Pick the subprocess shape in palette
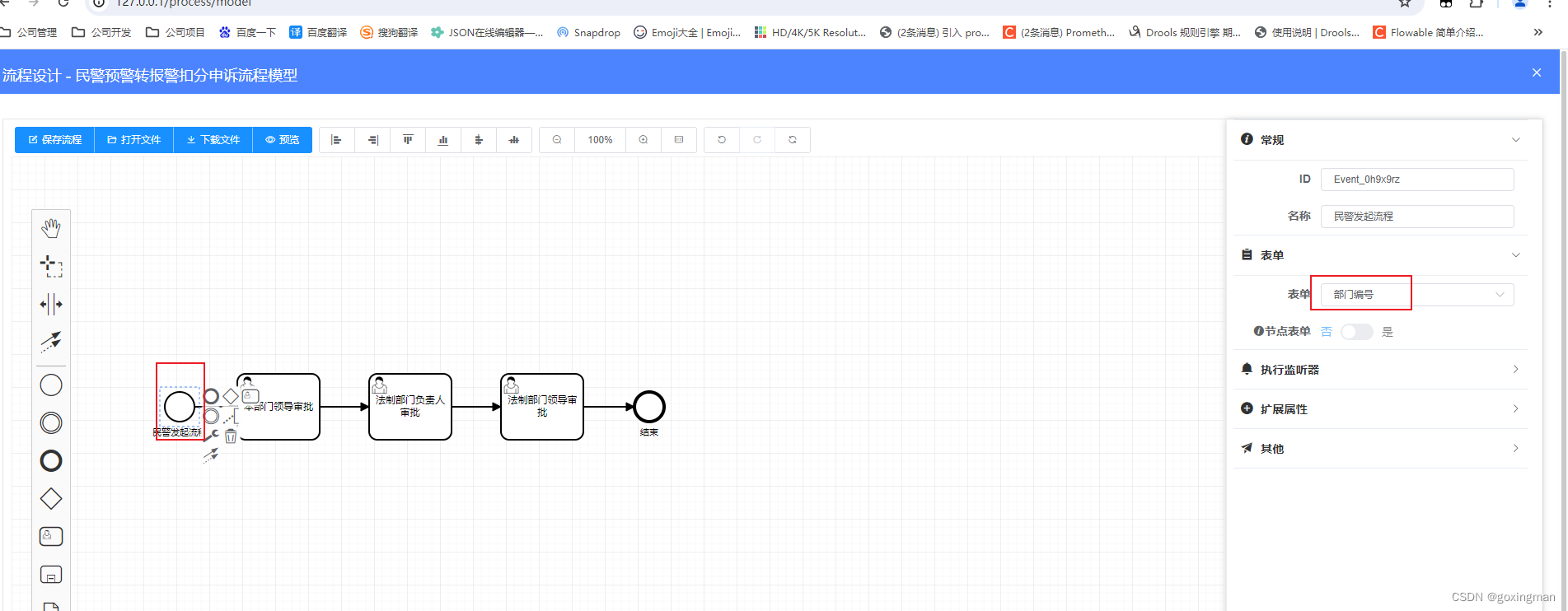Viewport: 1568px width, 611px height. [51, 574]
